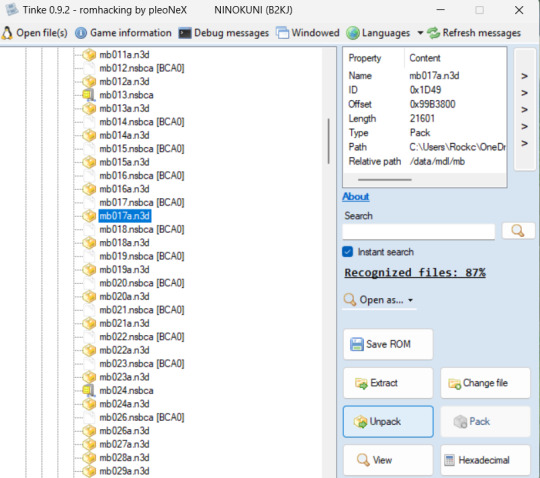Click the ID value 0x1D49
The height and width of the screenshot is (478, 540).
(425, 90)
